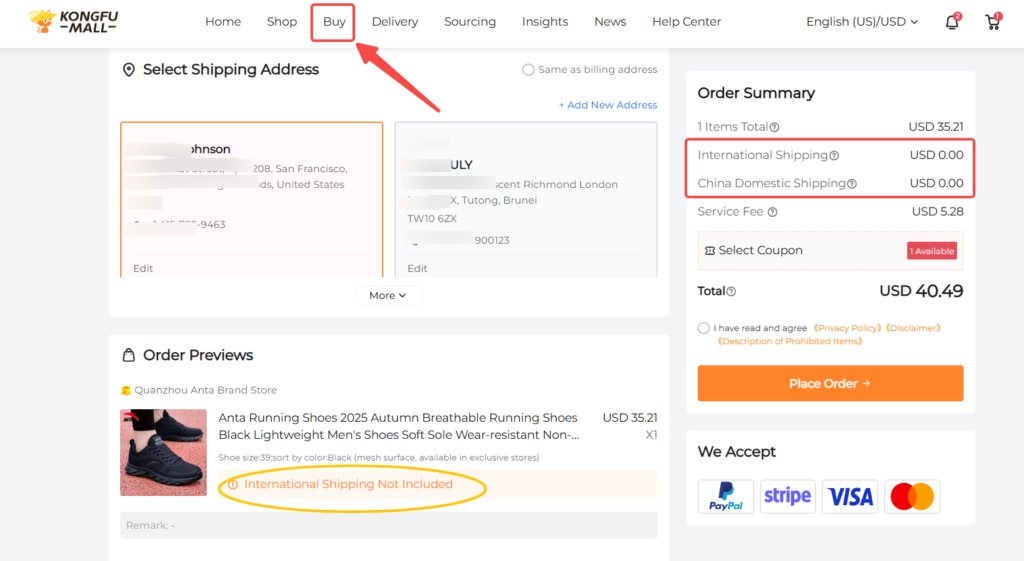Open the English (US)/USD language dropdown
Screen dimensions: 1024x561
(x=861, y=22)
